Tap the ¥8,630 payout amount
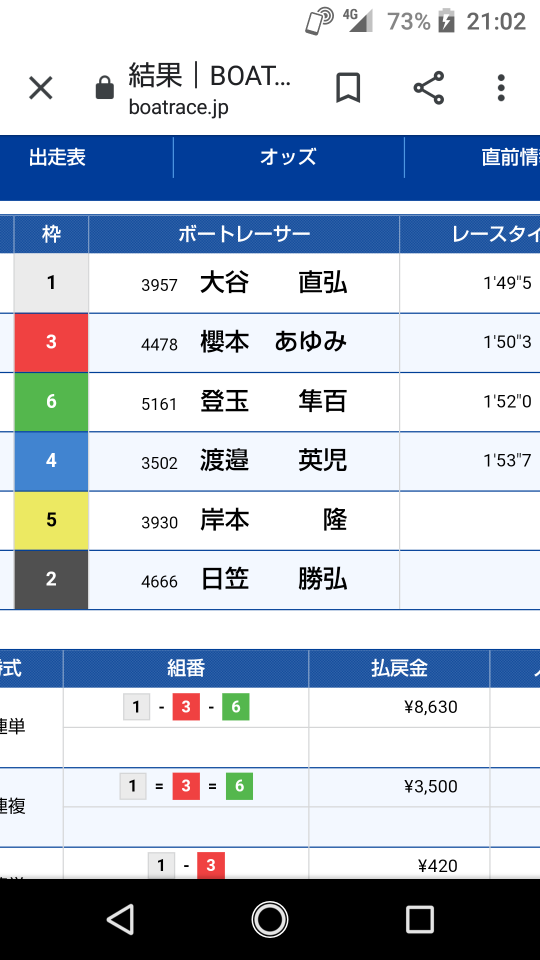Screen dimensions: 540x960 [431, 707]
